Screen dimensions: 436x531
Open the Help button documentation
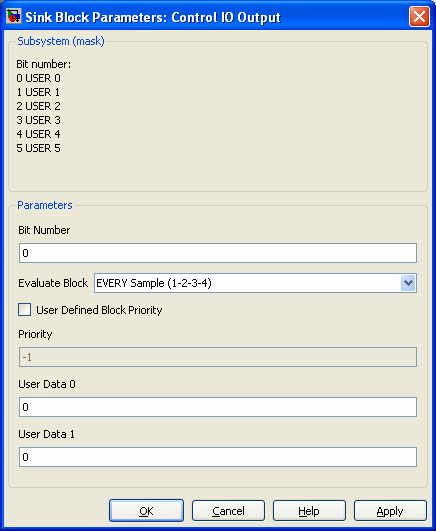pos(309,510)
